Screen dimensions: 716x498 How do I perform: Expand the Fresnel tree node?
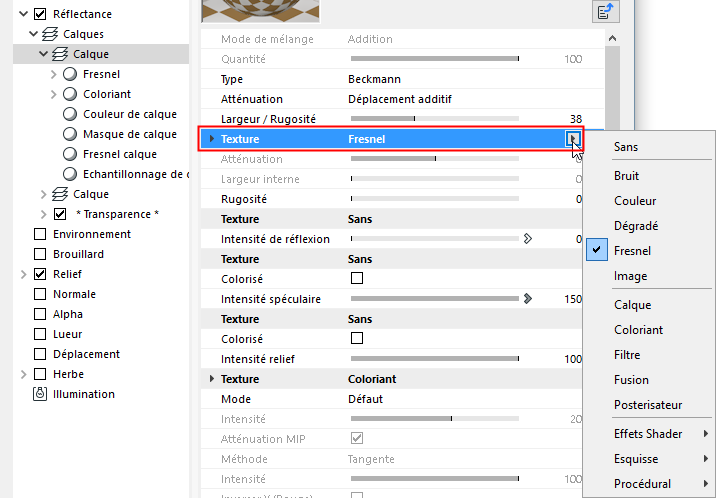53,74
